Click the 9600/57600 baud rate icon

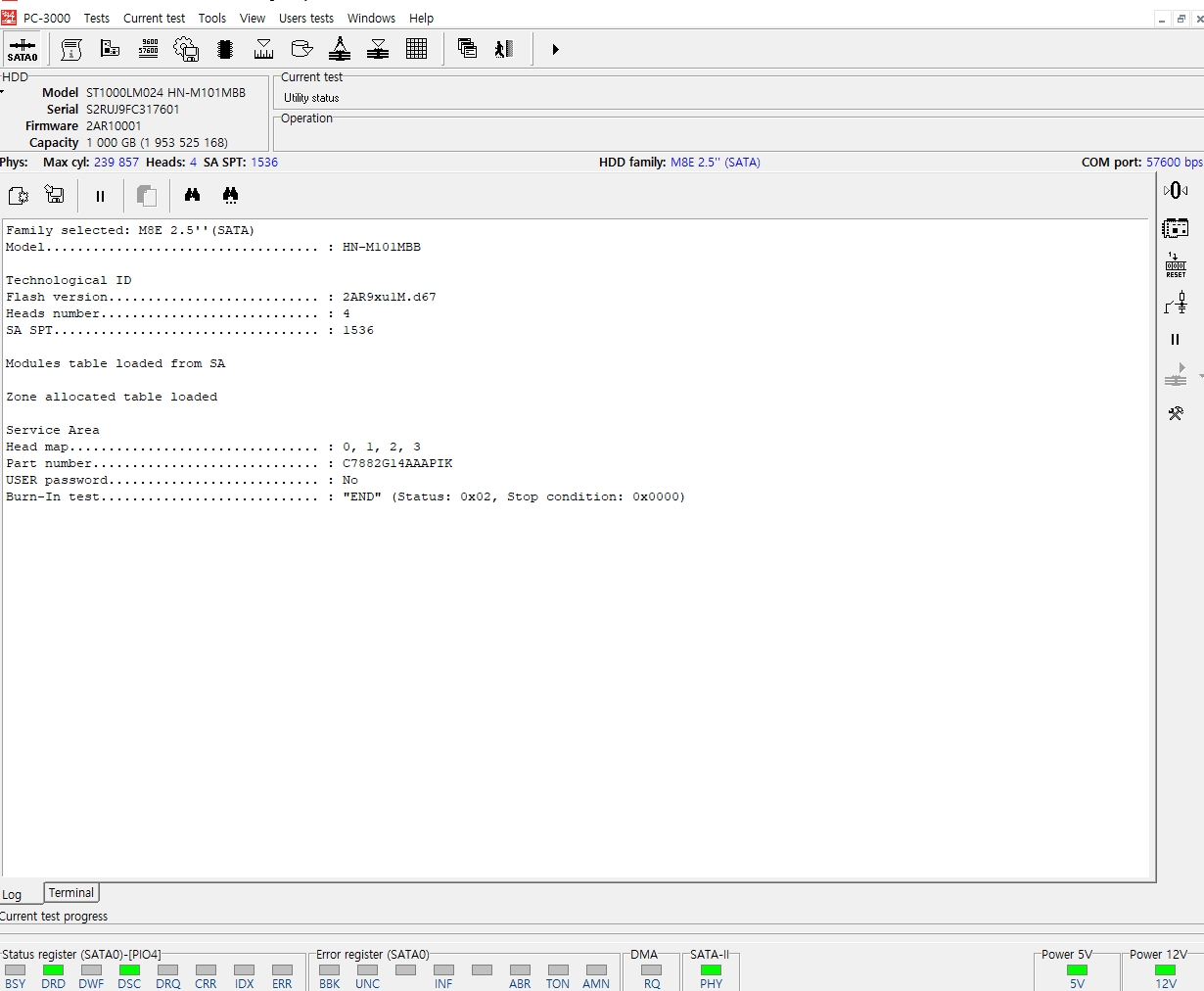(x=149, y=49)
